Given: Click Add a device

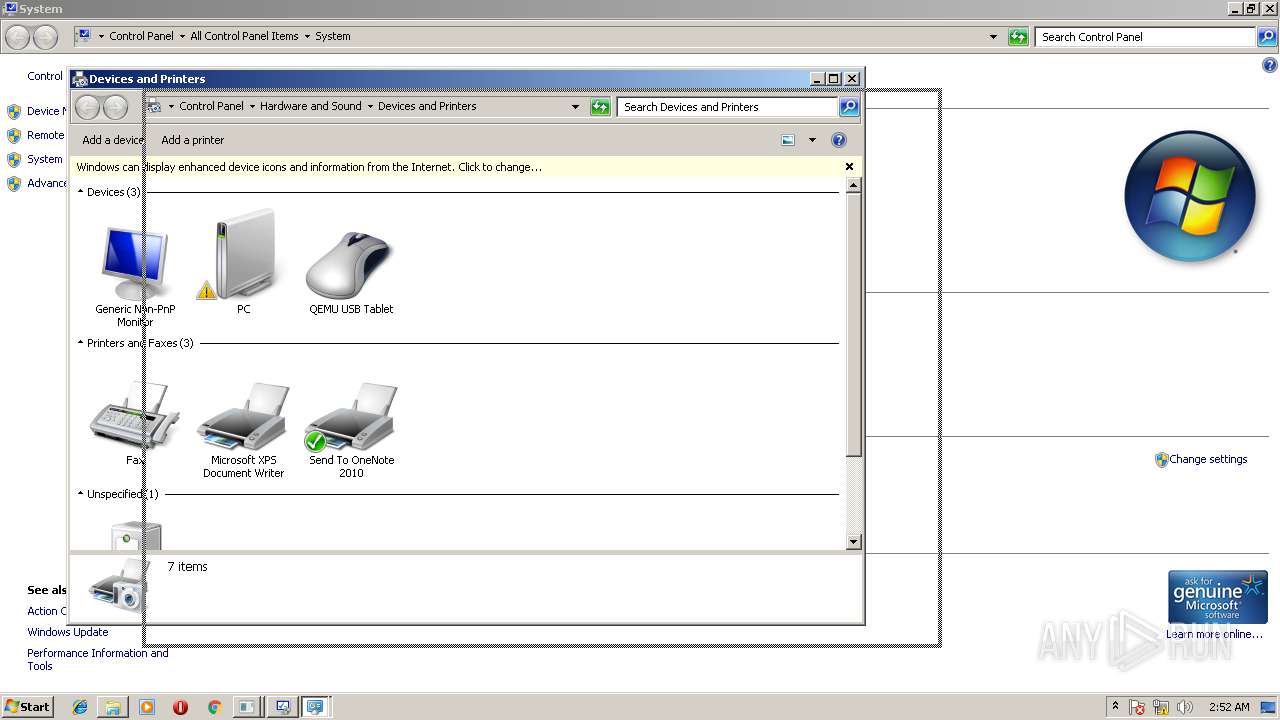Looking at the screenshot, I should pos(113,140).
